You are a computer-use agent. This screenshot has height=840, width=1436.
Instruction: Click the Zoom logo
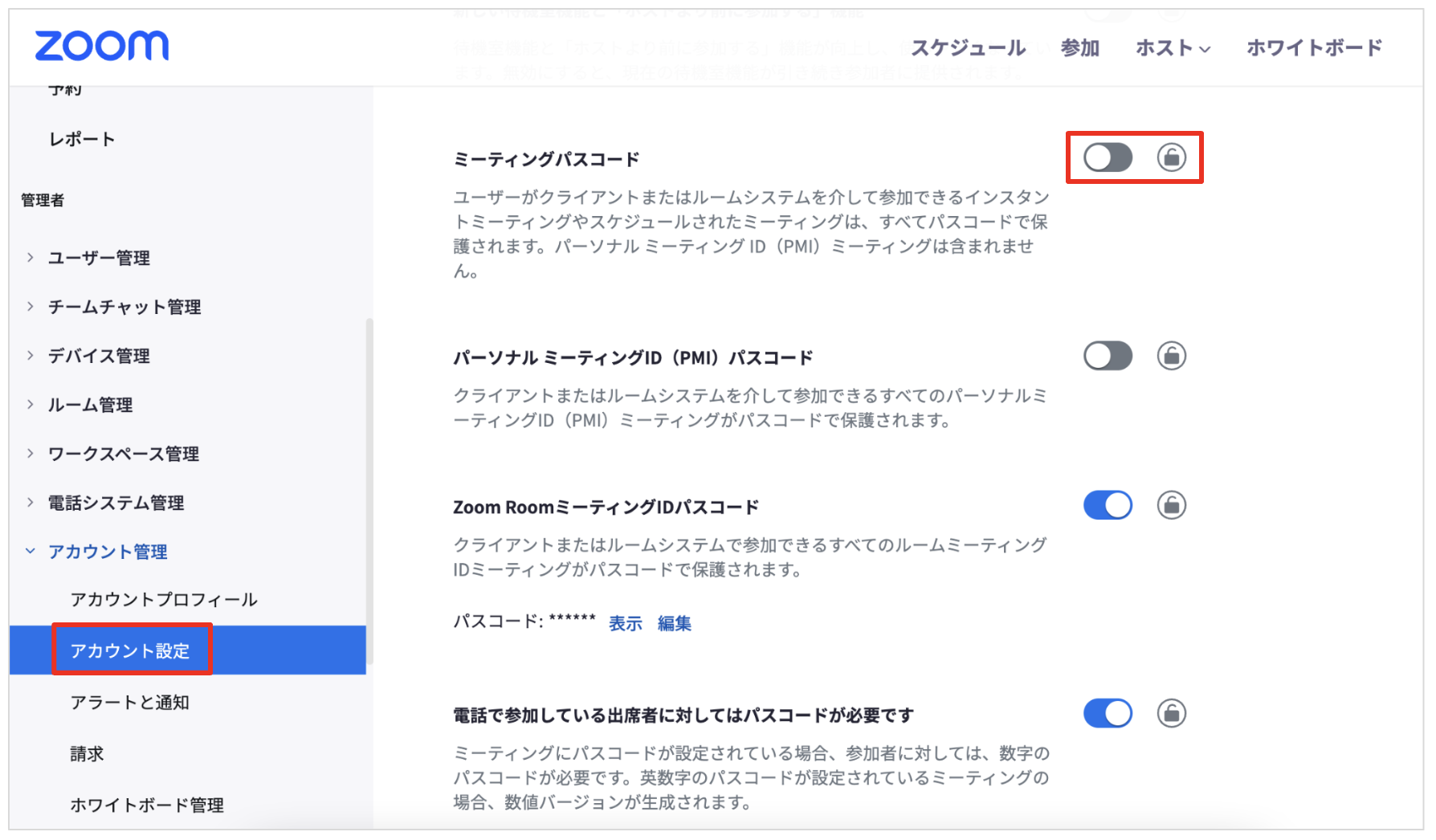102,46
